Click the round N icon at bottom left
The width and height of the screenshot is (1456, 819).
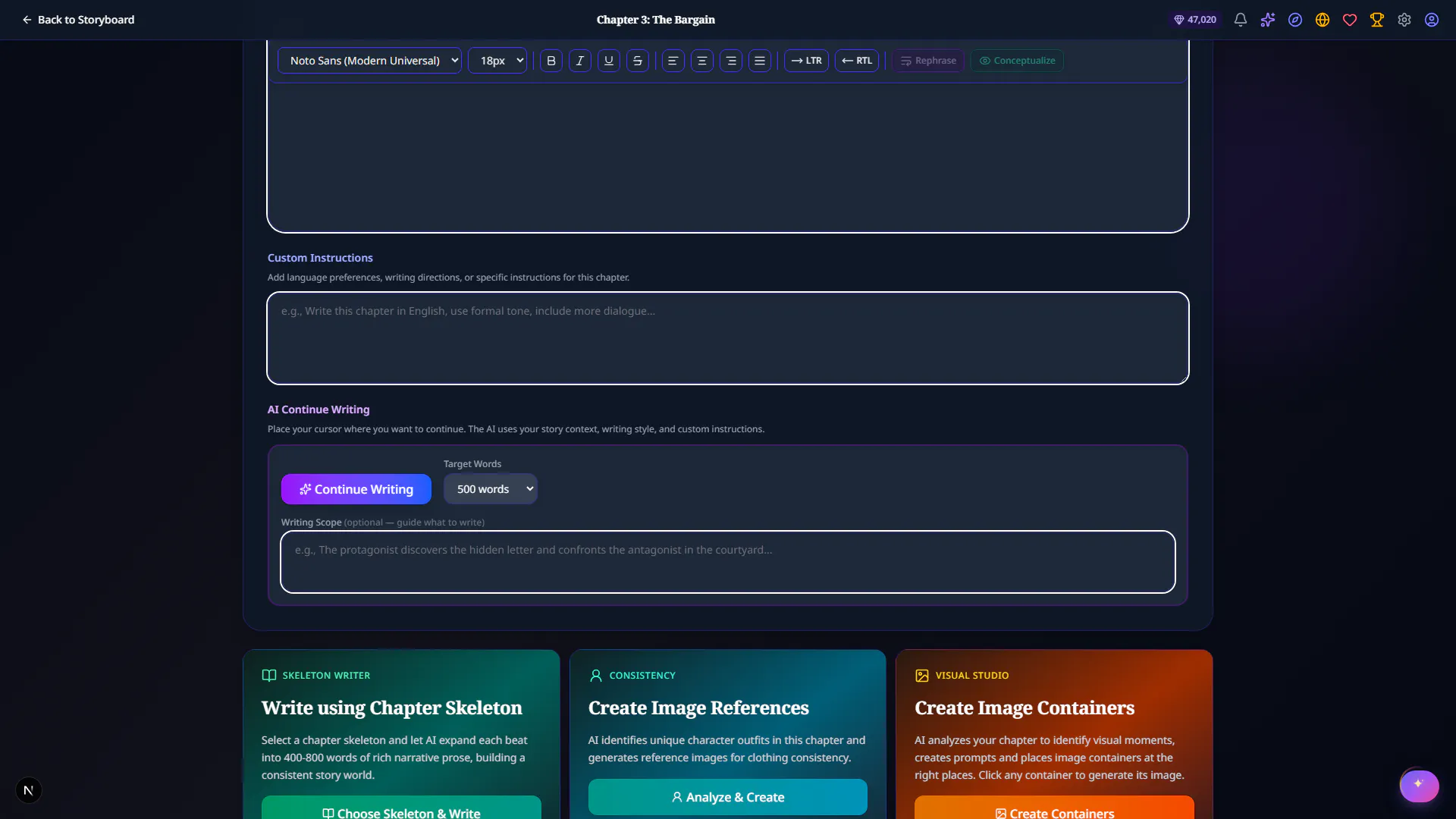29,790
